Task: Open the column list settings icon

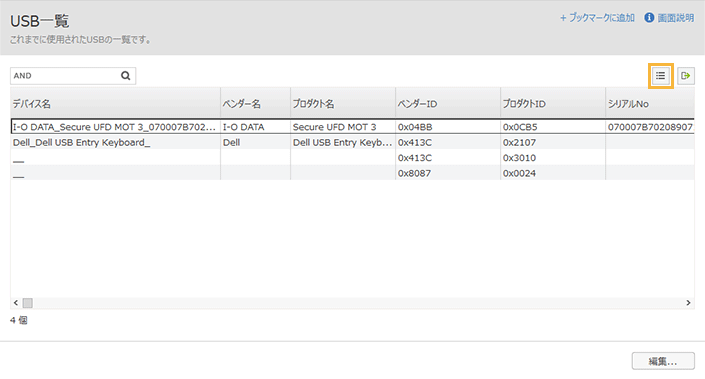Action: click(x=660, y=76)
